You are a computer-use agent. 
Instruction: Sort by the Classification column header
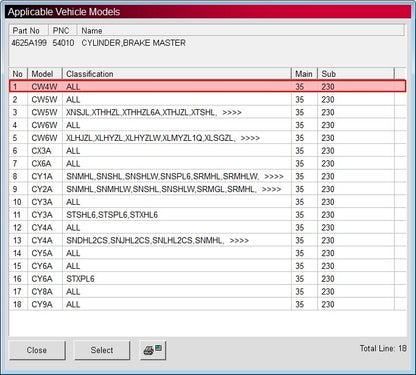(177, 74)
